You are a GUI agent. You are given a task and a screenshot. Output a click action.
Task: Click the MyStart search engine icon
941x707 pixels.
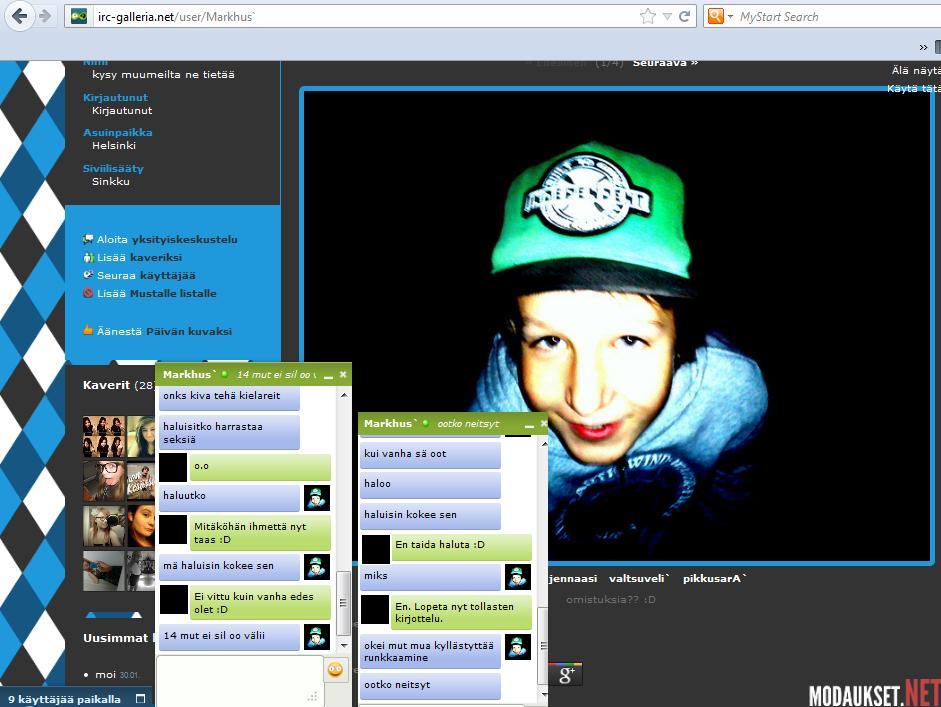pos(715,16)
